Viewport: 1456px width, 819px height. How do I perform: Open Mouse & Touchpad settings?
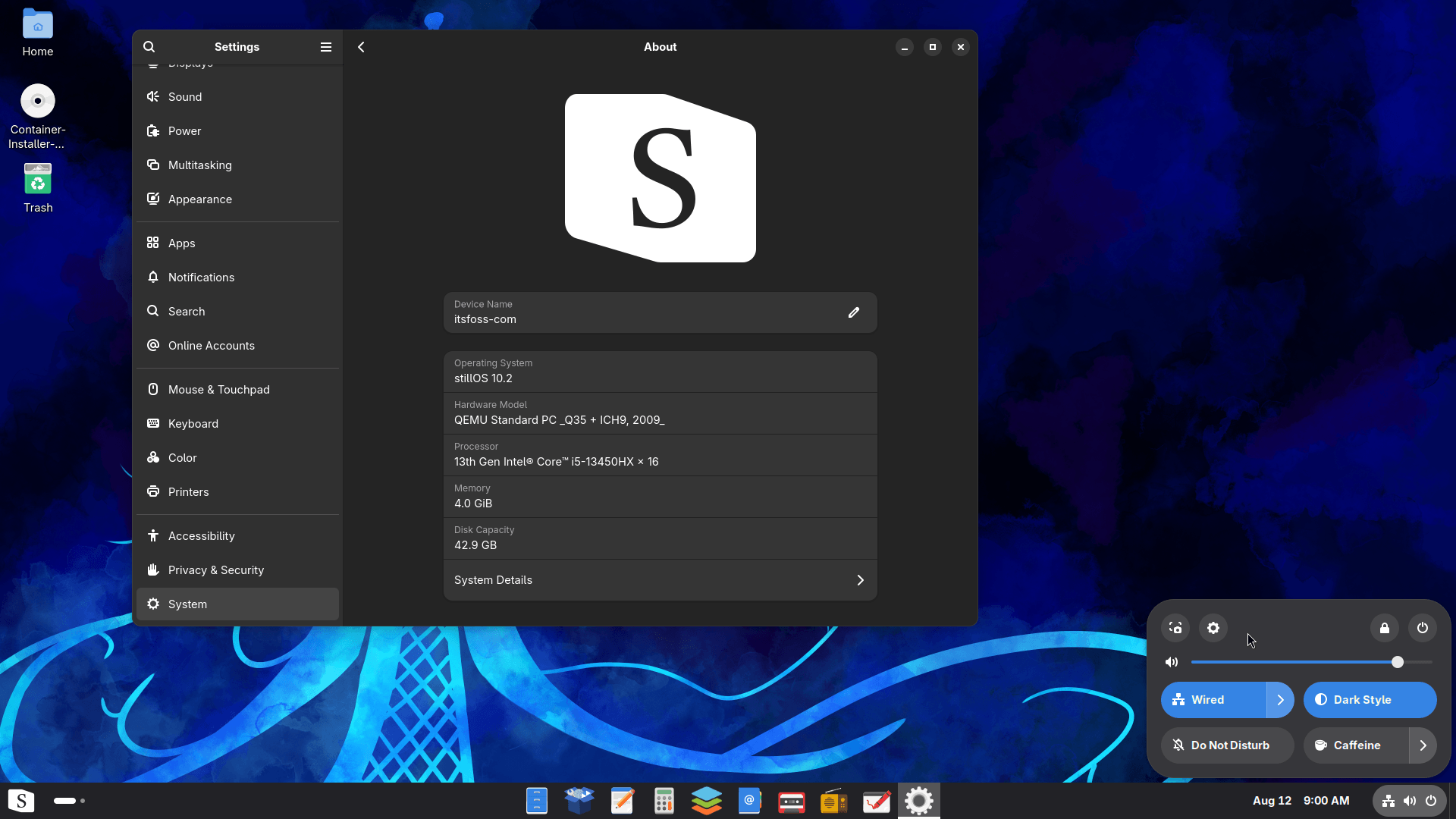pyautogui.click(x=237, y=390)
